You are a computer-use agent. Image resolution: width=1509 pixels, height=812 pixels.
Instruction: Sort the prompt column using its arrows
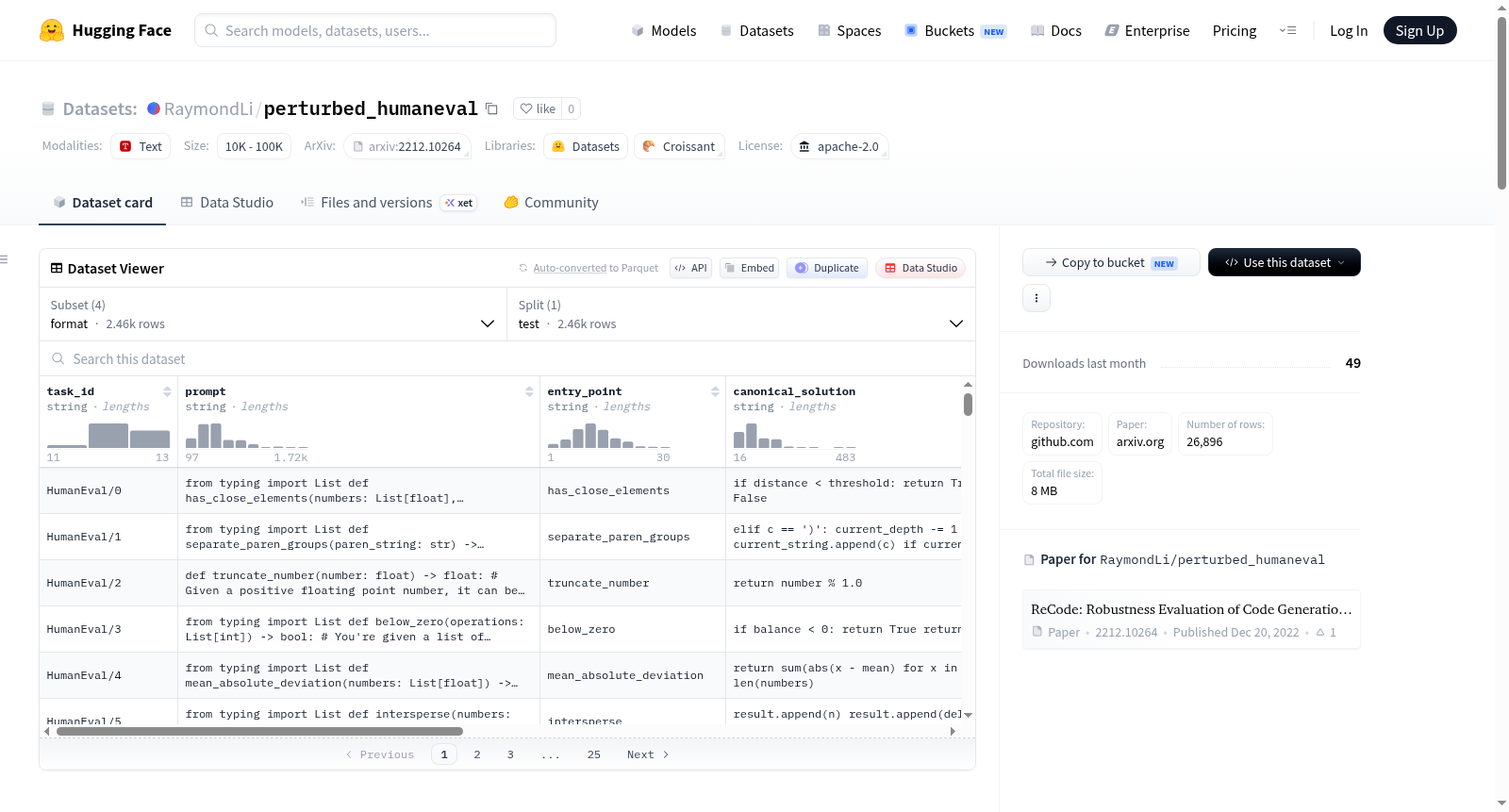click(529, 391)
